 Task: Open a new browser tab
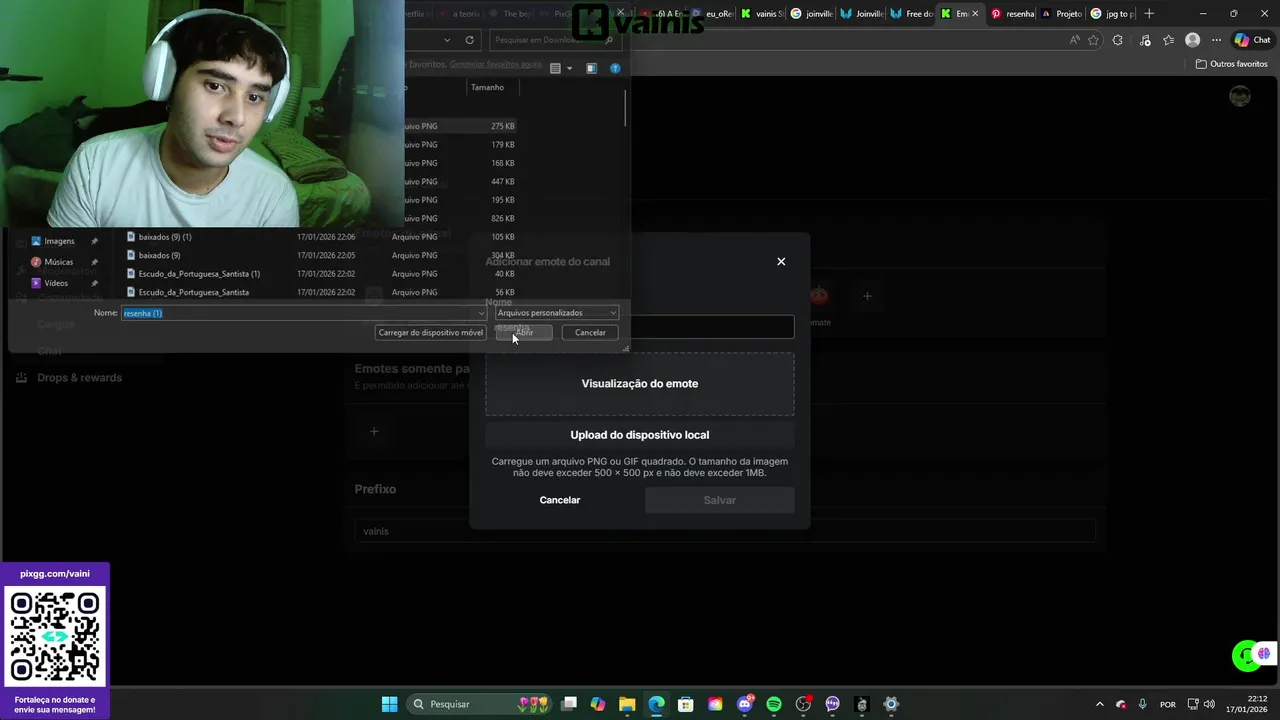1149,14
